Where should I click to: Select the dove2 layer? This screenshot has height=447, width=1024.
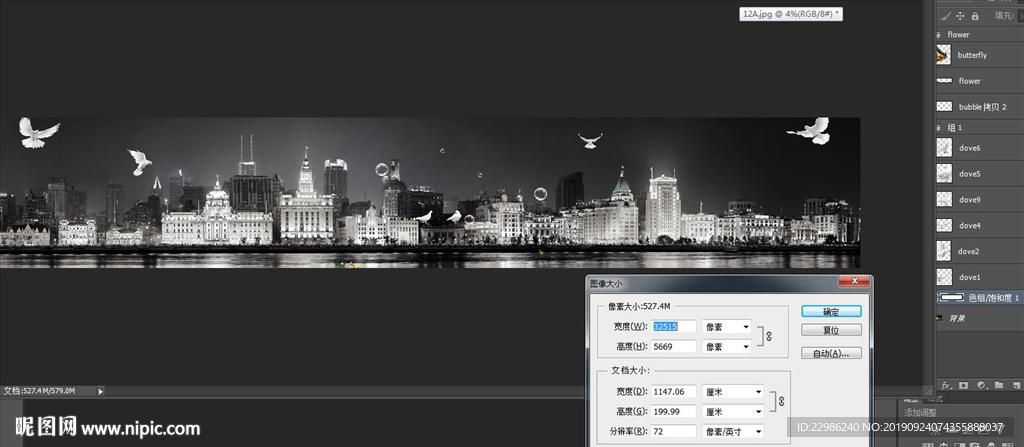[980, 251]
